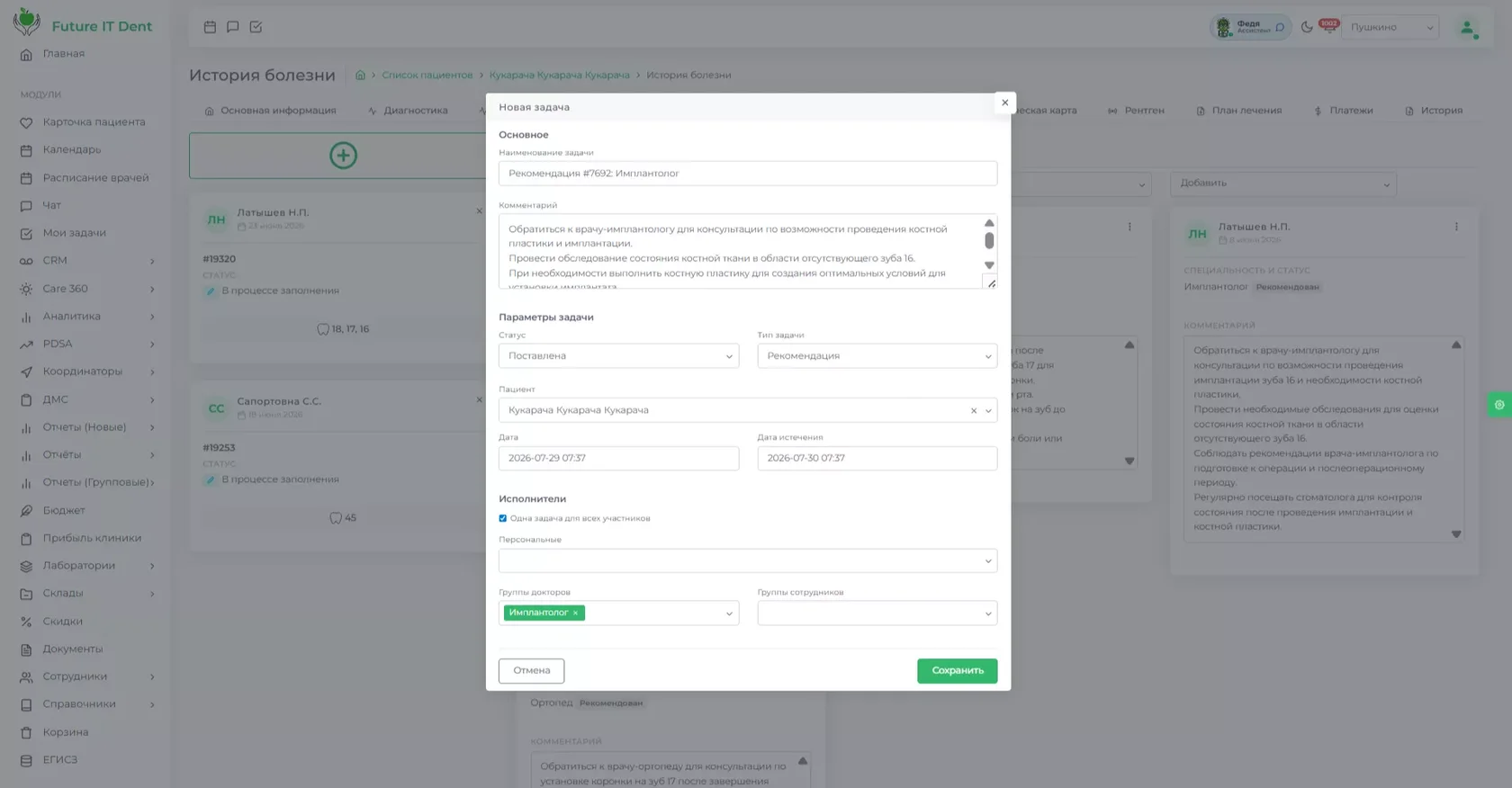
Task: Open the green settings gear on right edge
Action: coord(1499,405)
